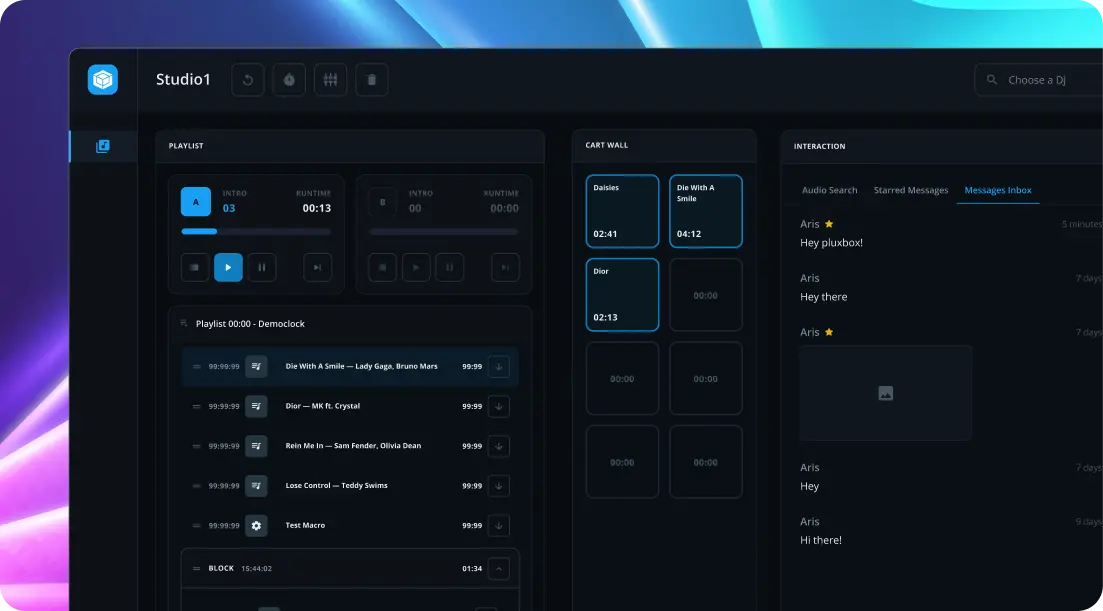This screenshot has width=1103, height=611.
Task: Click the empty cart slot beside Dior
Action: coord(706,295)
